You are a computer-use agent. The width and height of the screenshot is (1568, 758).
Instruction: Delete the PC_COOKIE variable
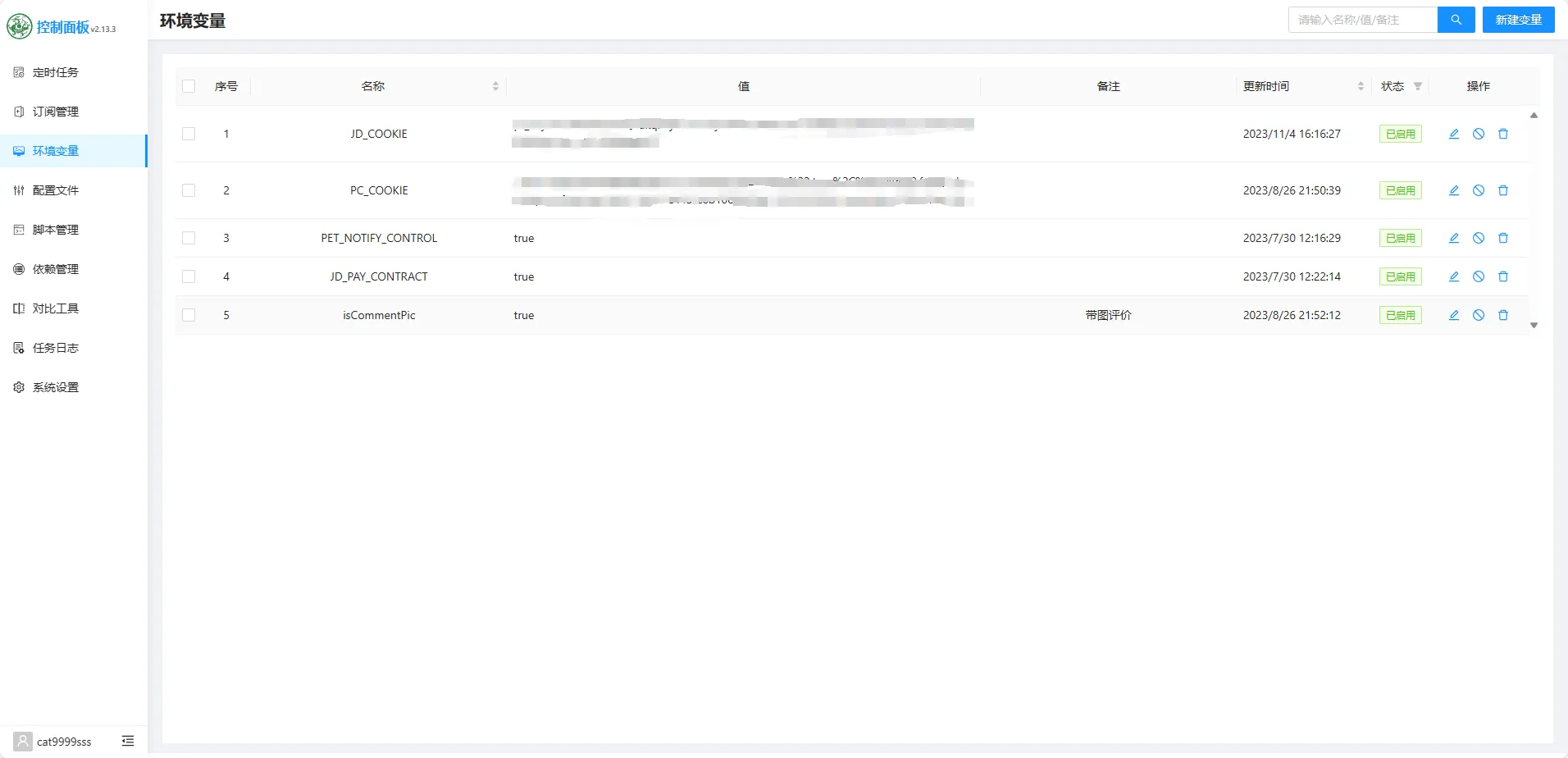click(x=1503, y=190)
